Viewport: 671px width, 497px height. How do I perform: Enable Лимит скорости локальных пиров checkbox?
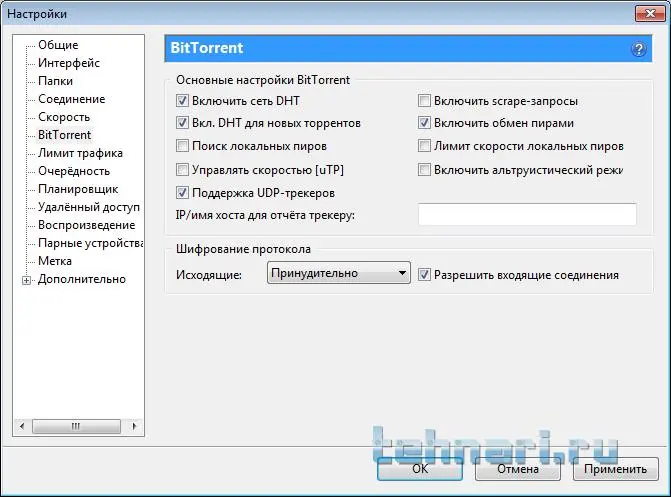[x=424, y=146]
